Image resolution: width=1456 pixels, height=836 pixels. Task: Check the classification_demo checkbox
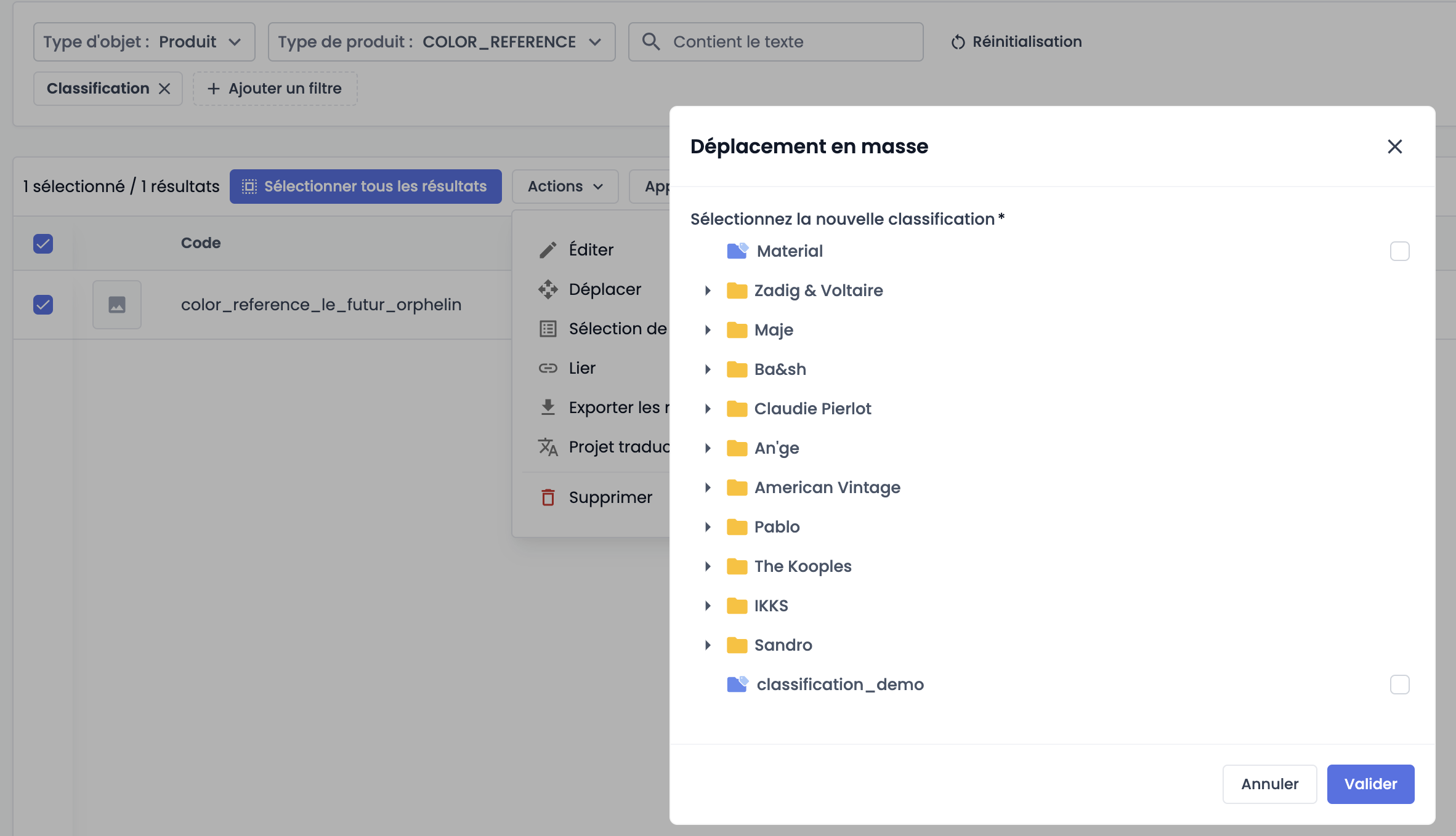pyautogui.click(x=1399, y=685)
